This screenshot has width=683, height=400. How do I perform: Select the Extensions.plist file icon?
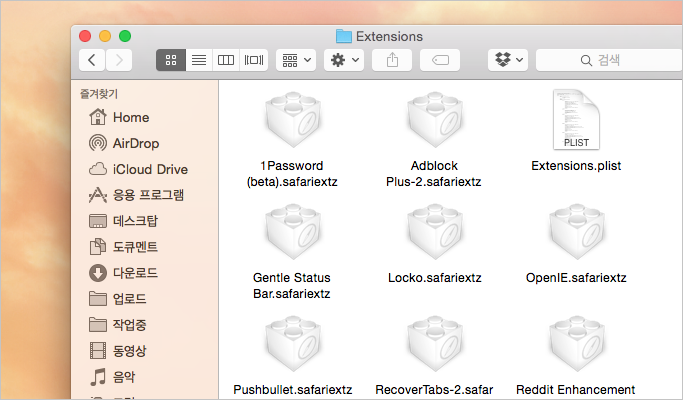[x=576, y=119]
